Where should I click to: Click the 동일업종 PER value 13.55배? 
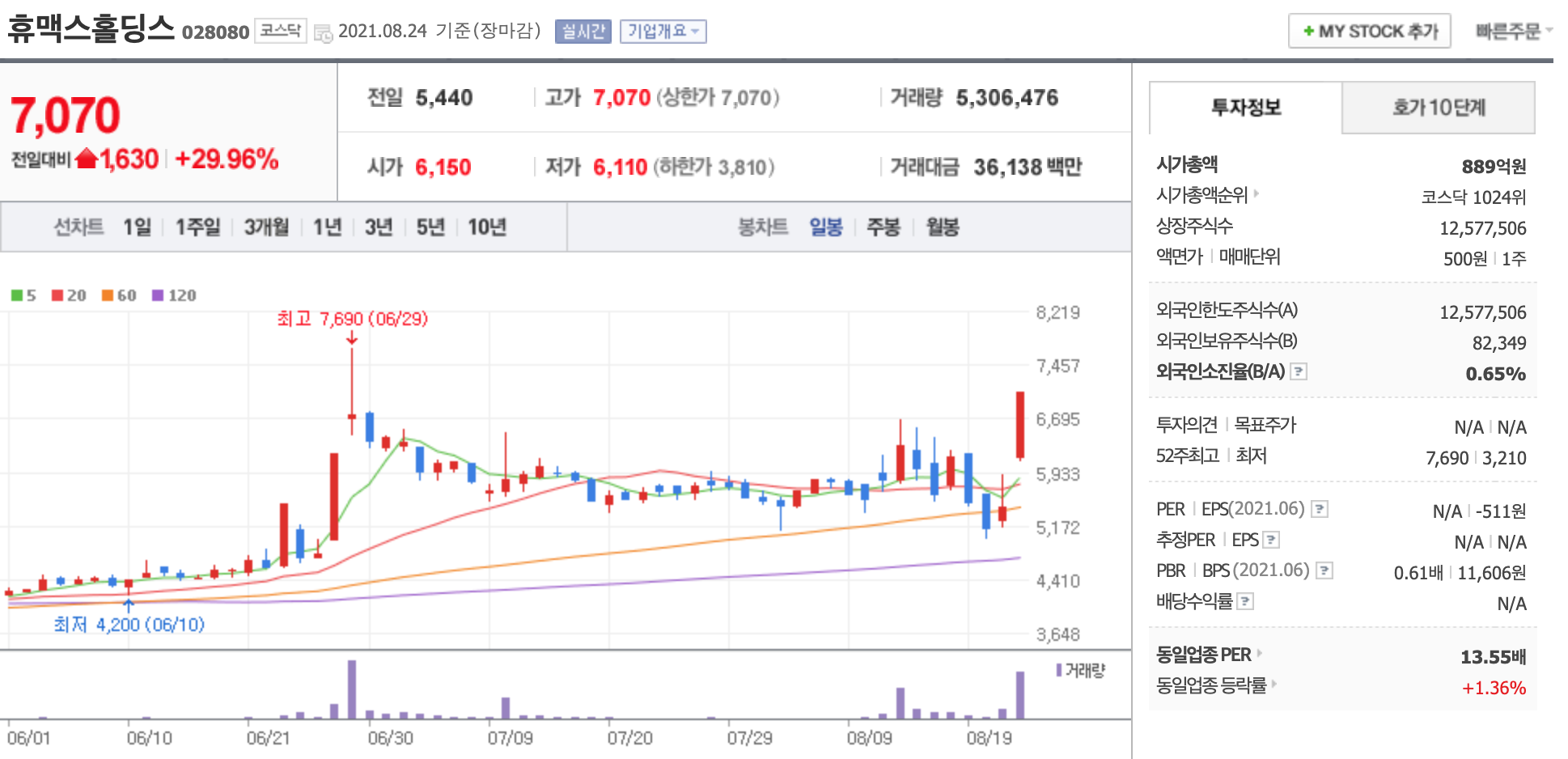pos(1494,657)
